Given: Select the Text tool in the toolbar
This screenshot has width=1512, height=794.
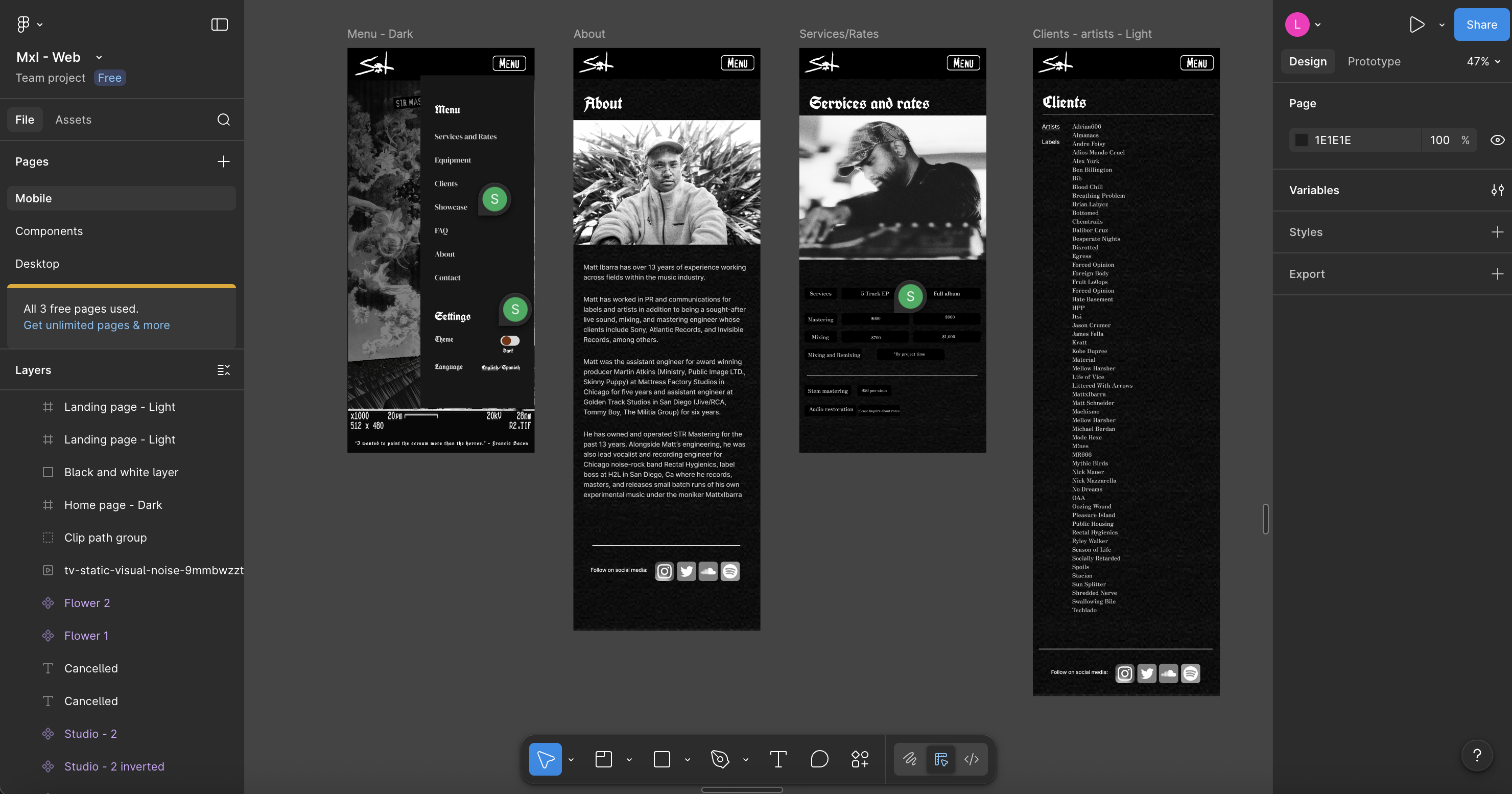Looking at the screenshot, I should tap(778, 759).
